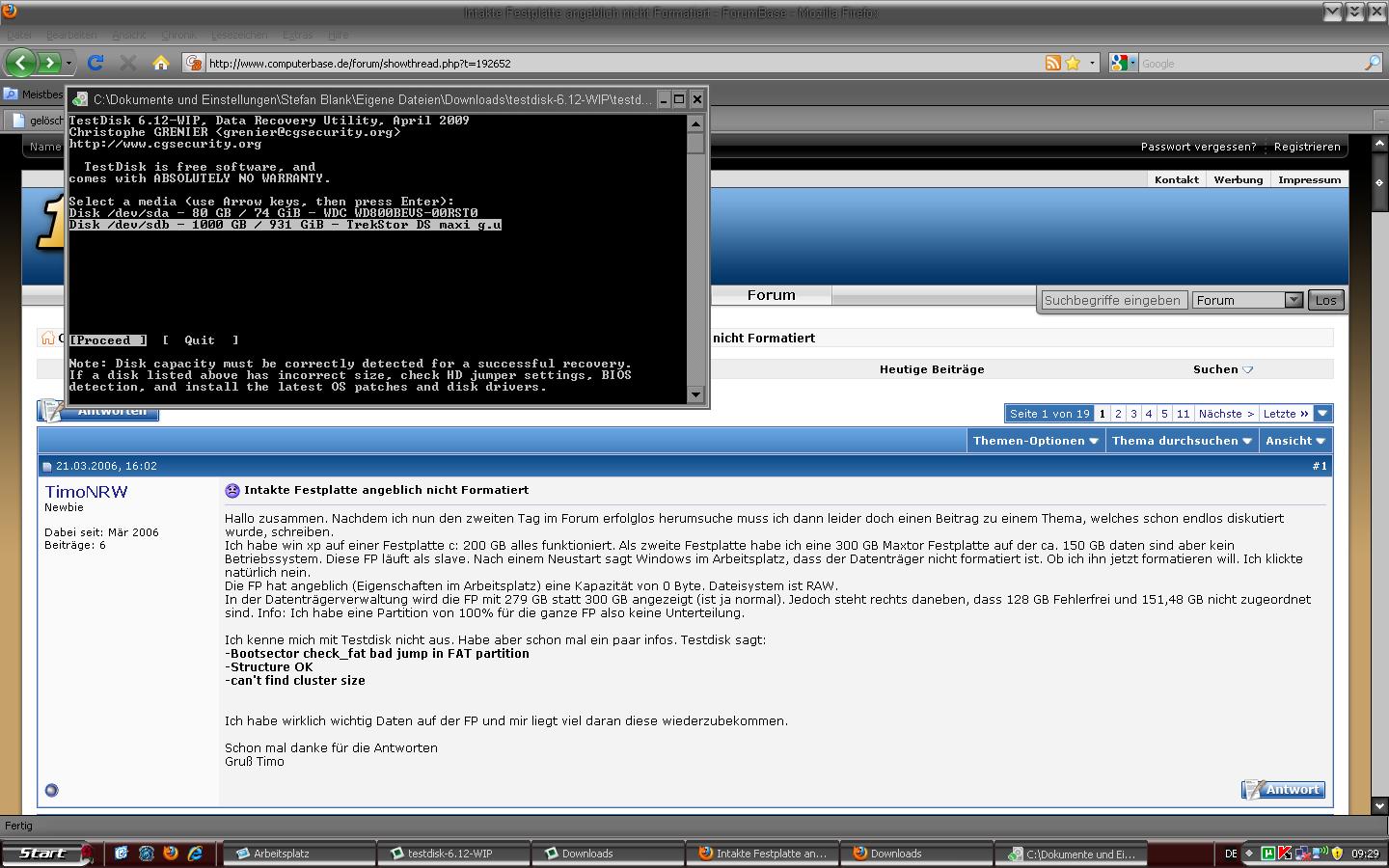The image size is (1389, 868).
Task: Open the Lesezeichen menu
Action: click(239, 35)
